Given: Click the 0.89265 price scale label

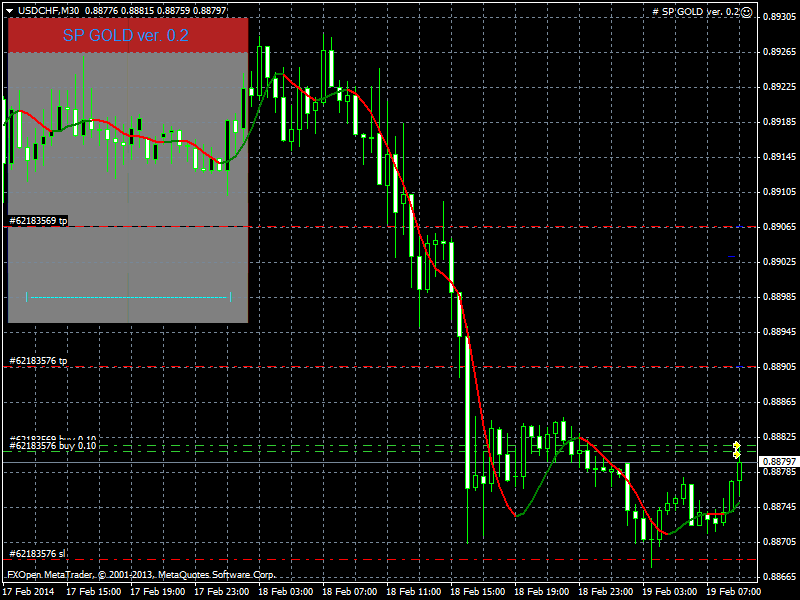Looking at the screenshot, I should (780, 52).
